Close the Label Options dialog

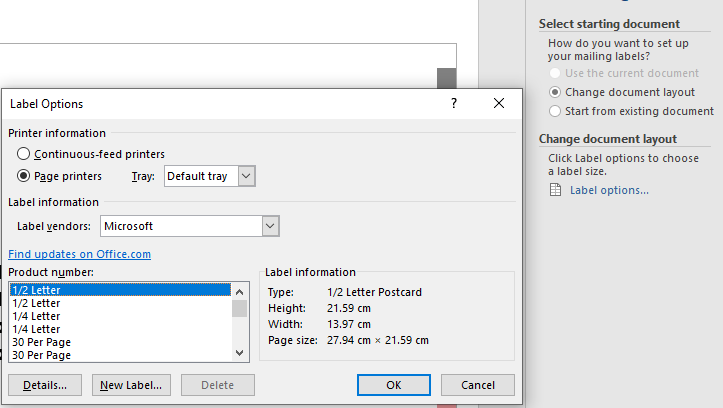click(x=499, y=103)
